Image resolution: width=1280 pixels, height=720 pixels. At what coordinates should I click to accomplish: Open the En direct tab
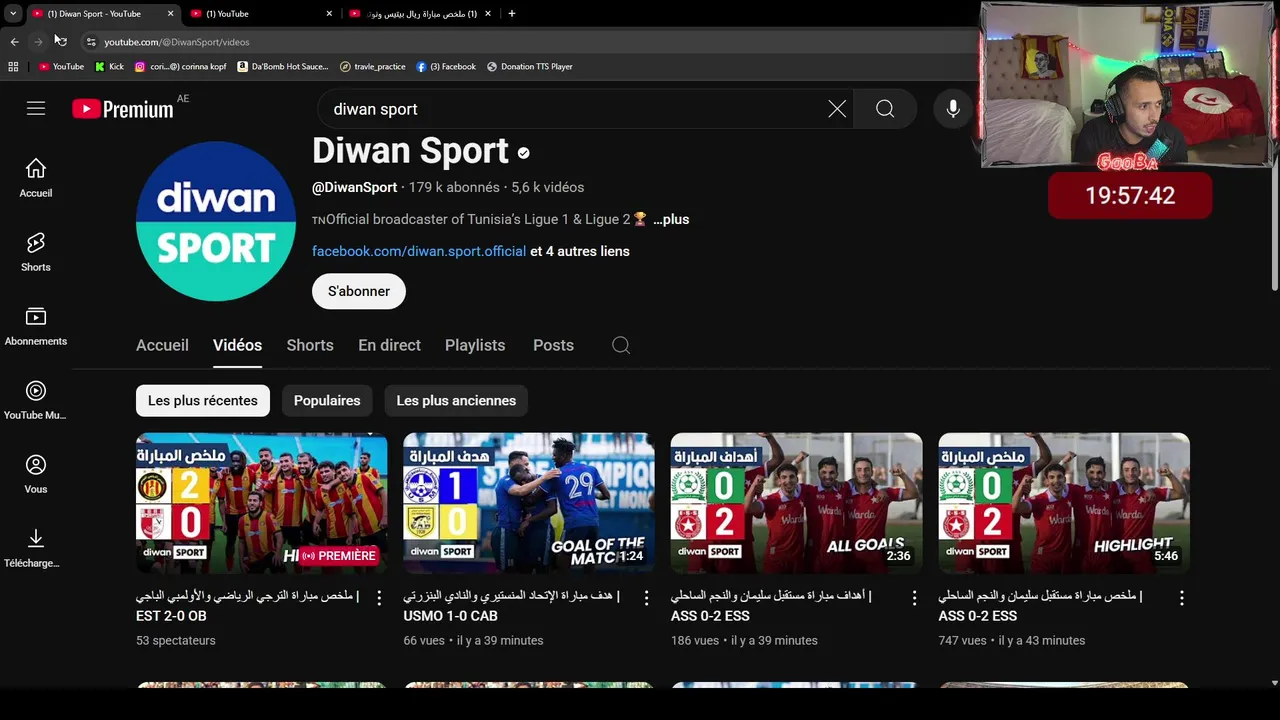pos(389,345)
